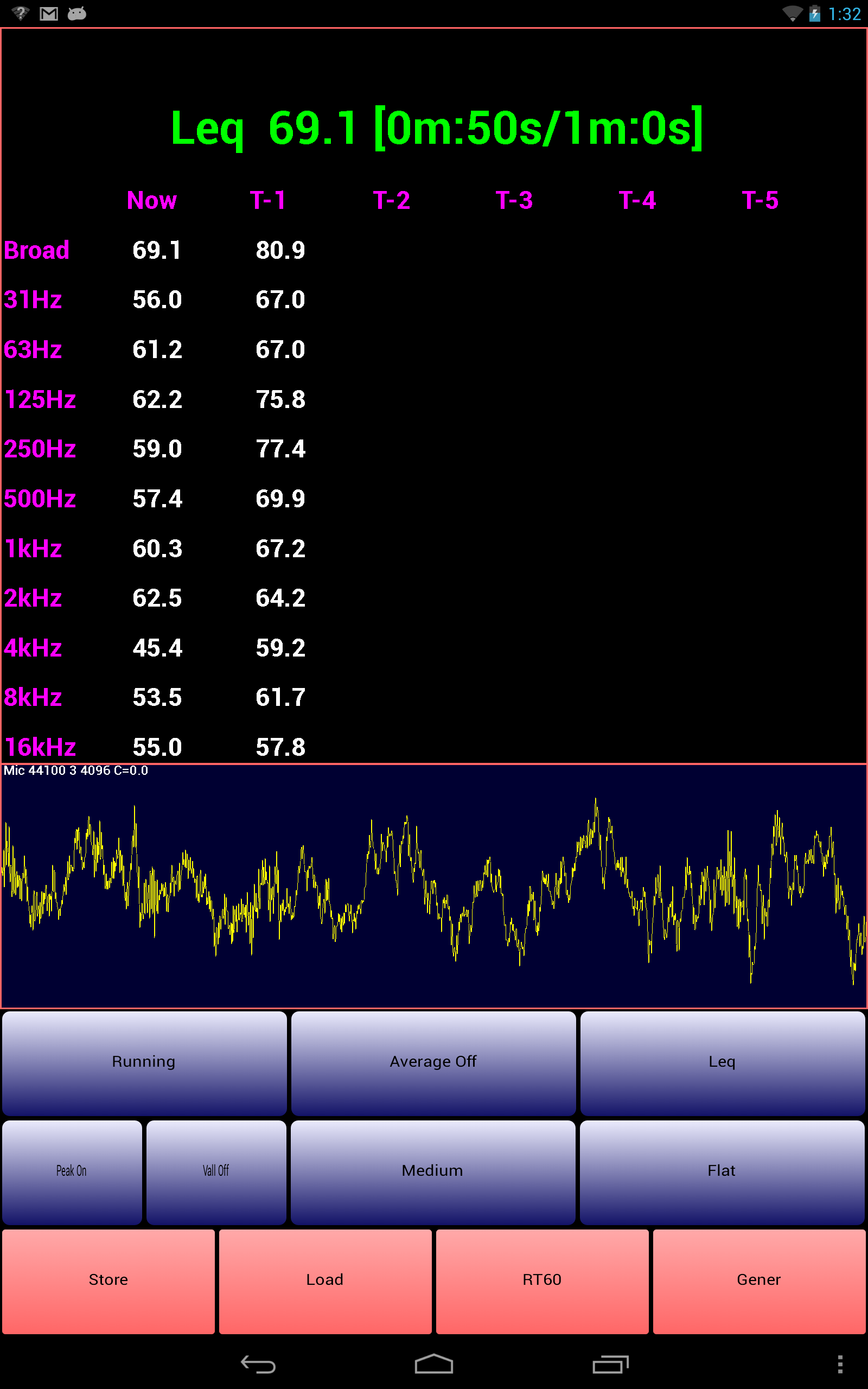Viewport: 868px width, 1389px height.
Task: Tap the 31Hz Now value 56.0
Action: click(x=157, y=300)
